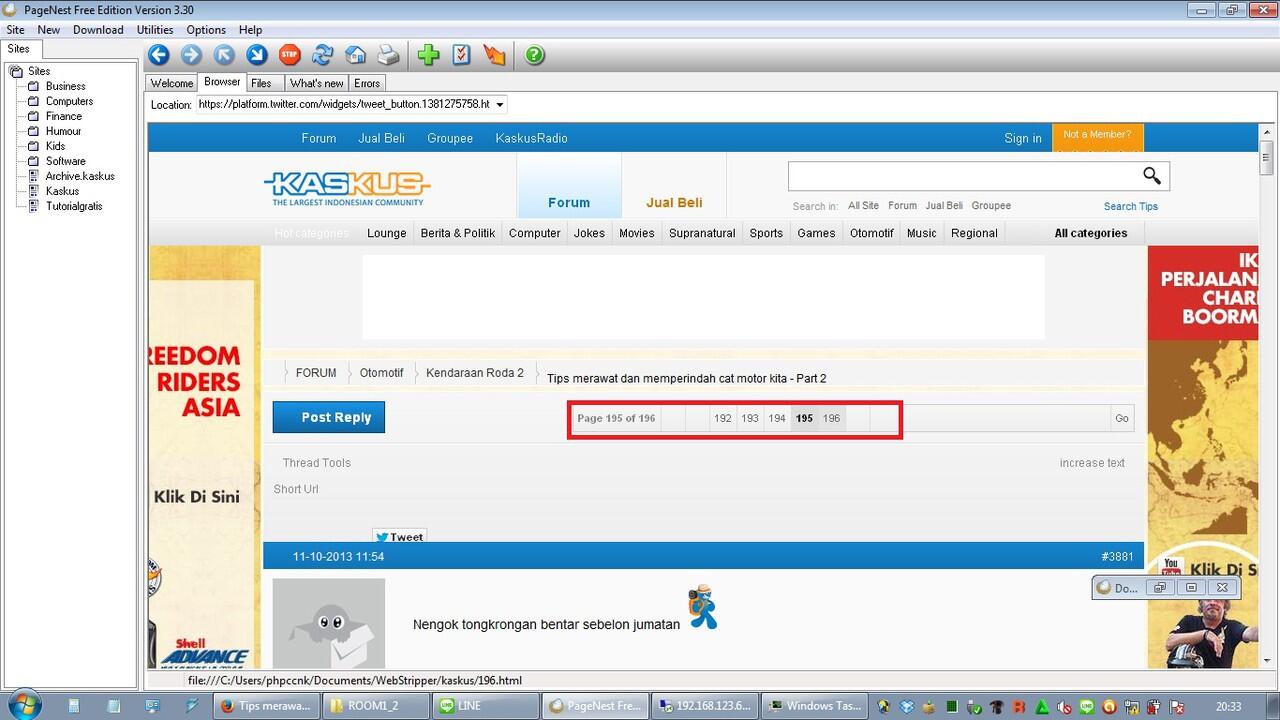
Task: Add a new site with the green plus
Action: 428,55
